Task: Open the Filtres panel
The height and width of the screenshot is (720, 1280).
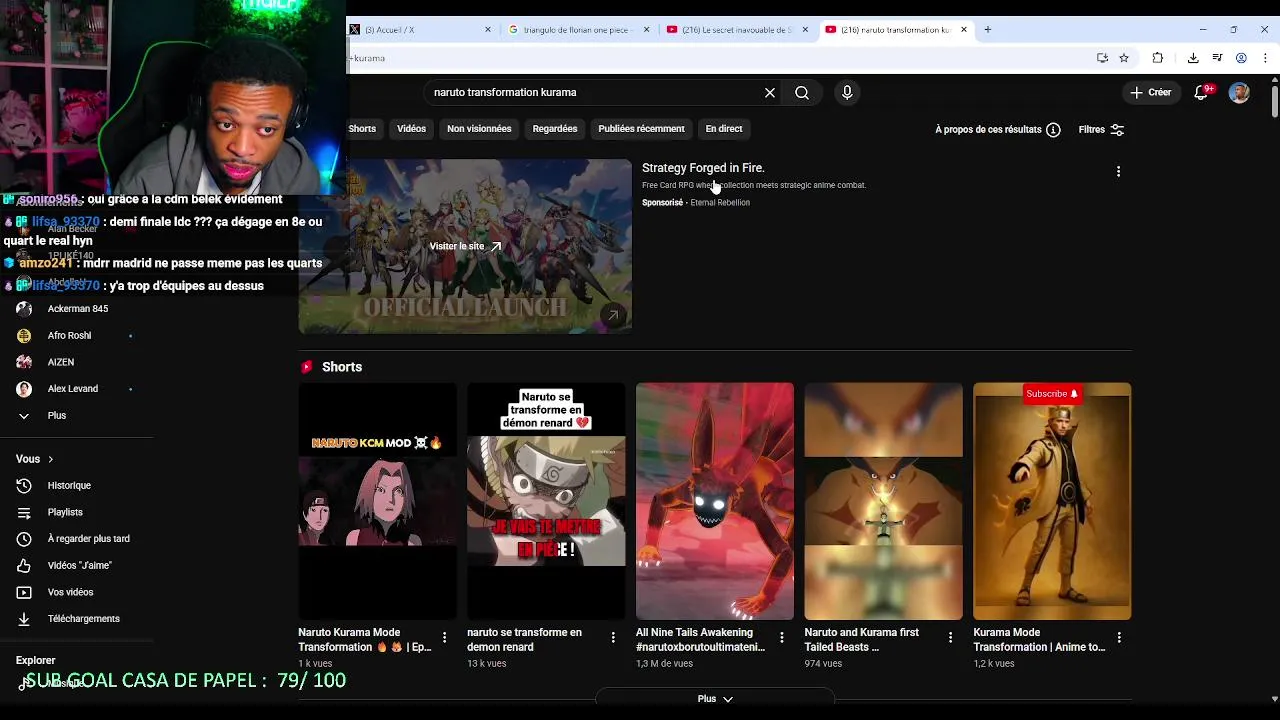Action: pyautogui.click(x=1101, y=129)
